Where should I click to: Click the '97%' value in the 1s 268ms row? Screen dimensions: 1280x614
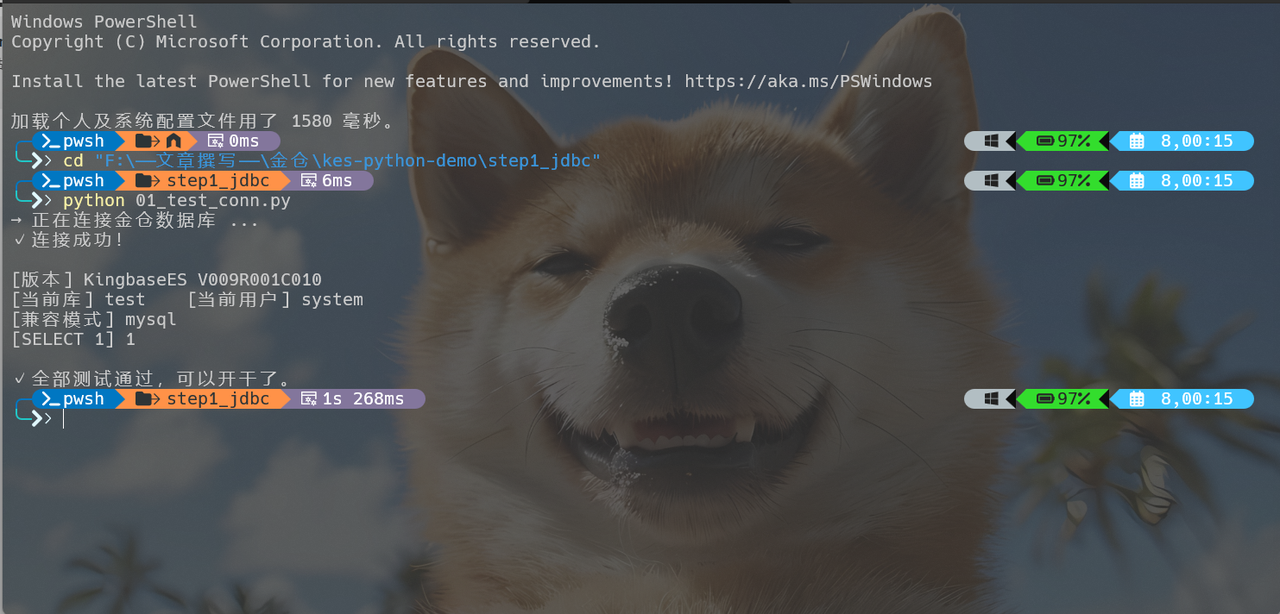coord(1074,399)
